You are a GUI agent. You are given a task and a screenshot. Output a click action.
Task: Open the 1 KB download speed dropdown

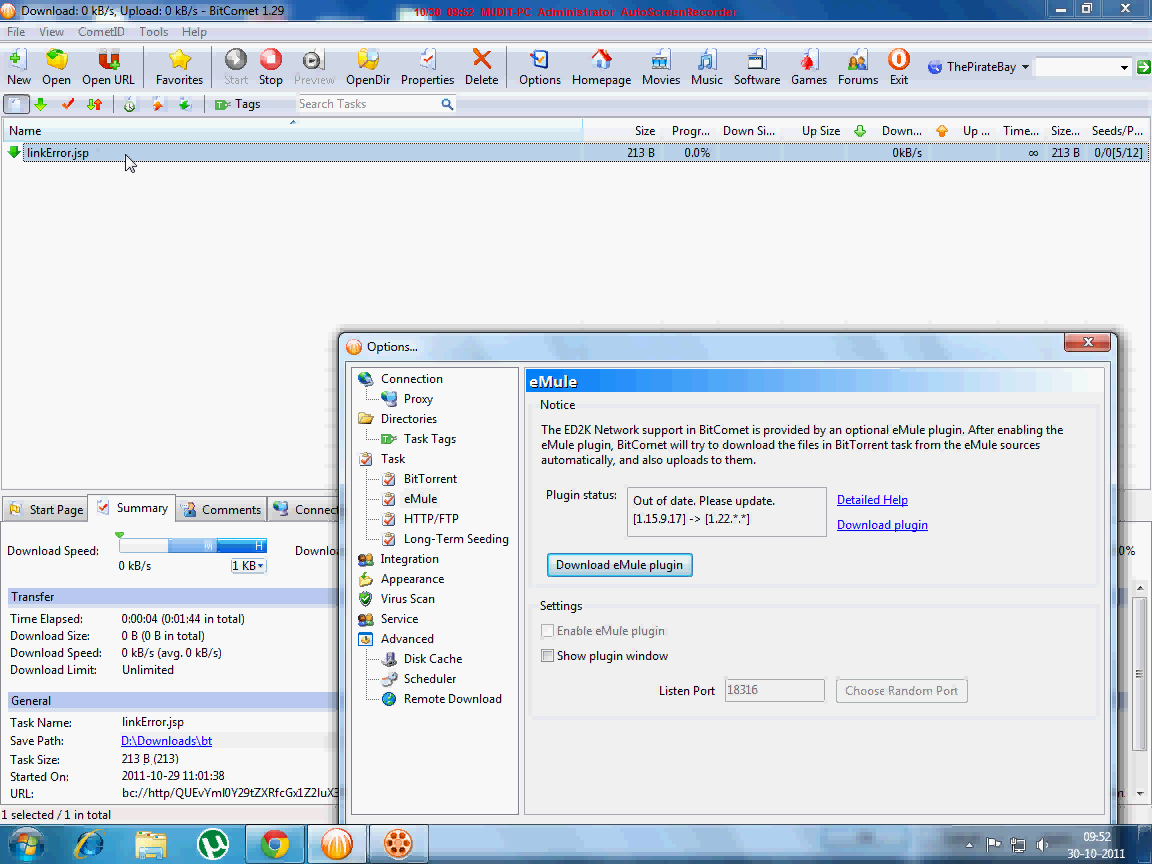248,566
